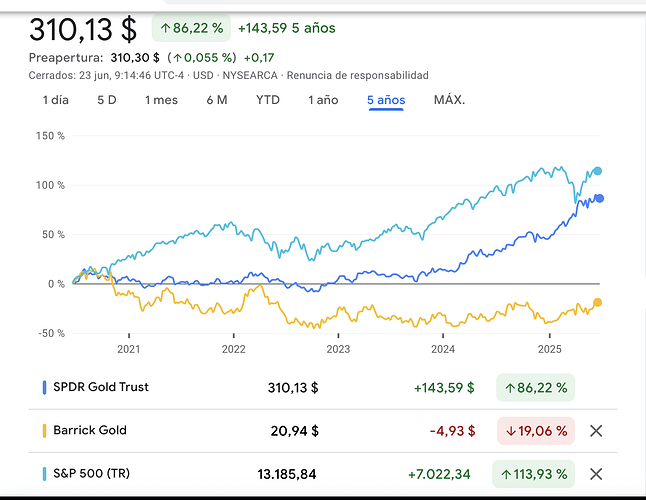
Task: Click the 20,94 $ Barrick price
Action: coord(295,431)
